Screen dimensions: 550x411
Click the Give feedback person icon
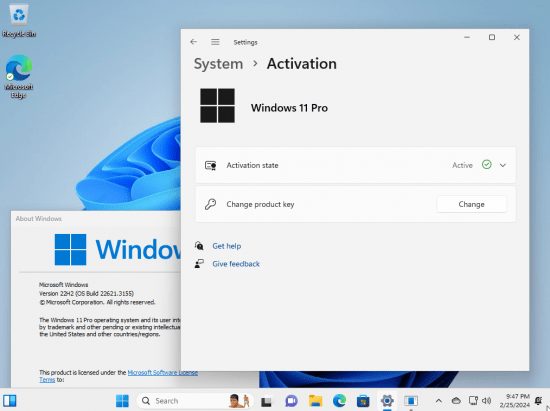199,263
